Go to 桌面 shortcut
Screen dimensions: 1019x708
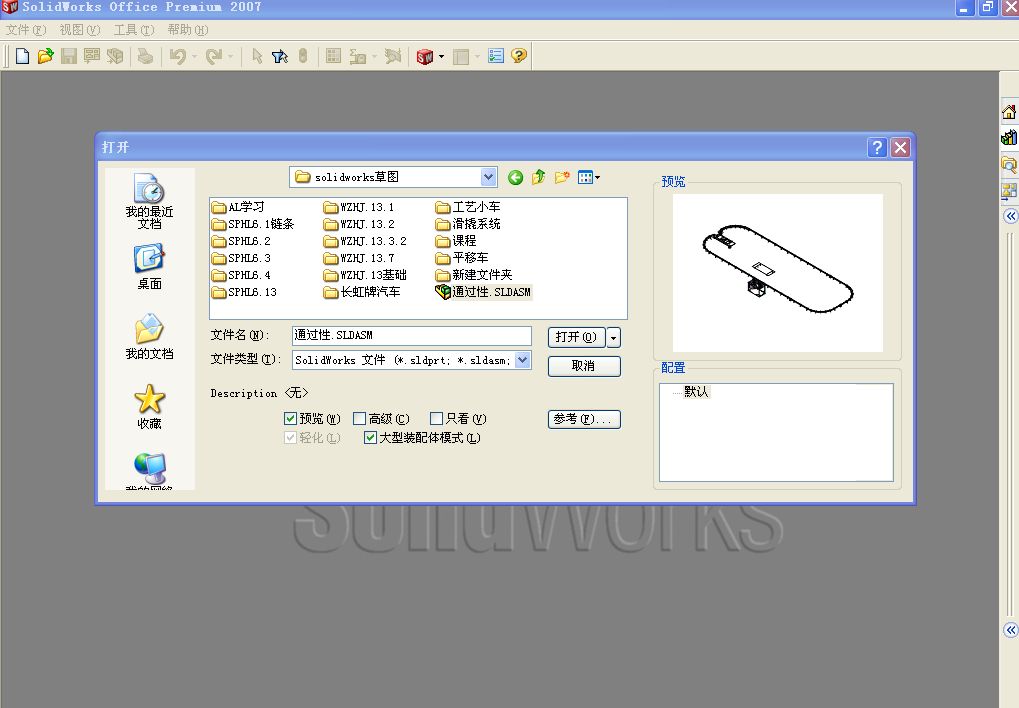(149, 267)
